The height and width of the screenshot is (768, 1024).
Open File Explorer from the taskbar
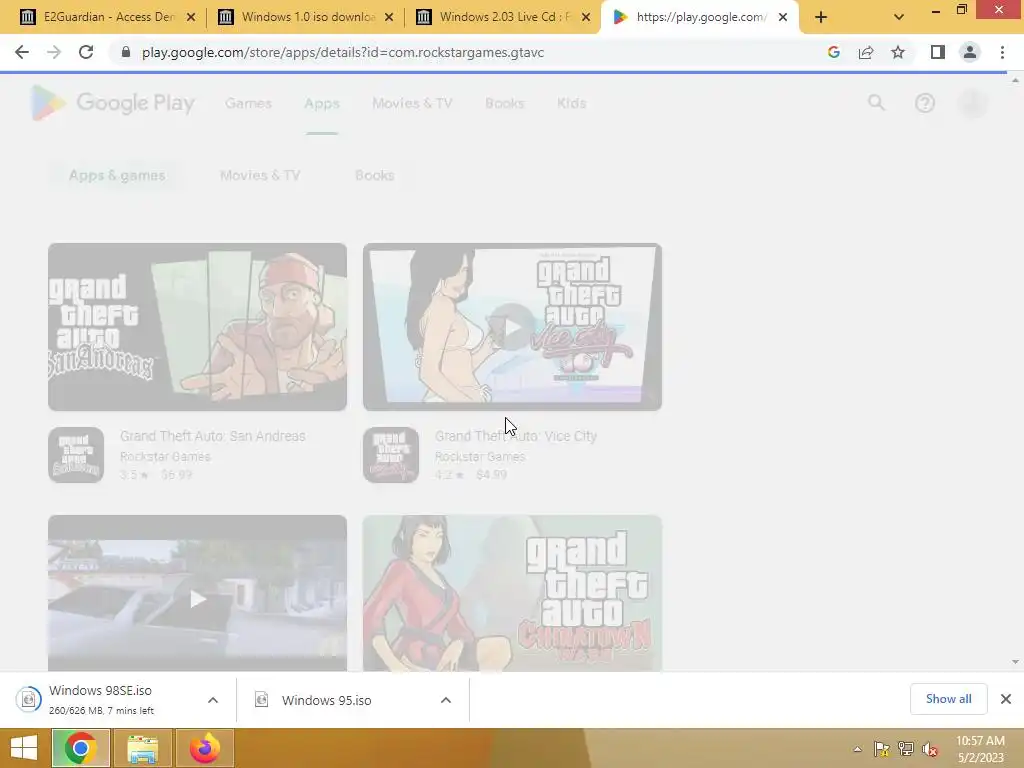pos(142,748)
